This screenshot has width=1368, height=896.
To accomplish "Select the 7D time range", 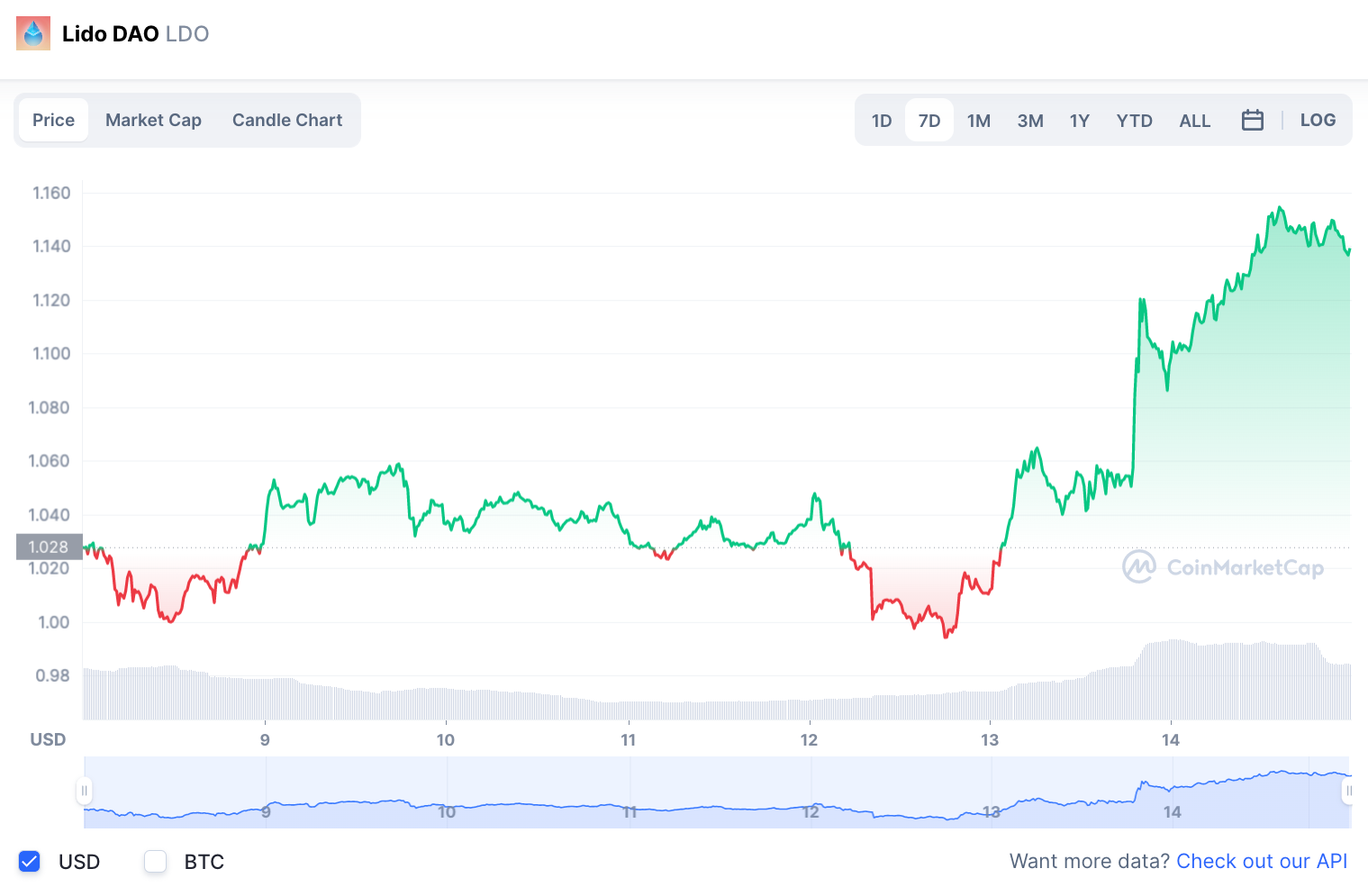I will coord(929,120).
